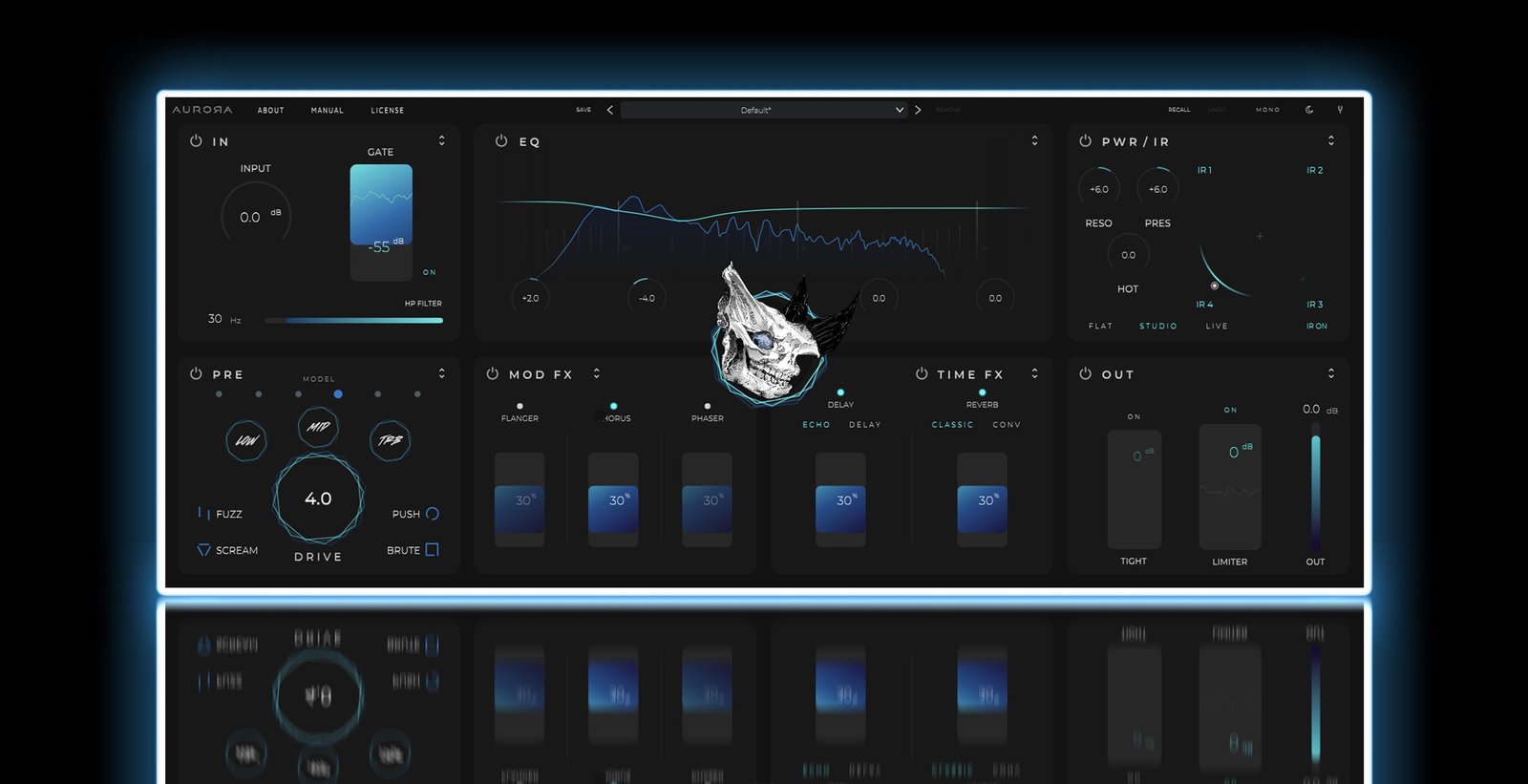Toggle the PRE section power icon

pos(196,373)
